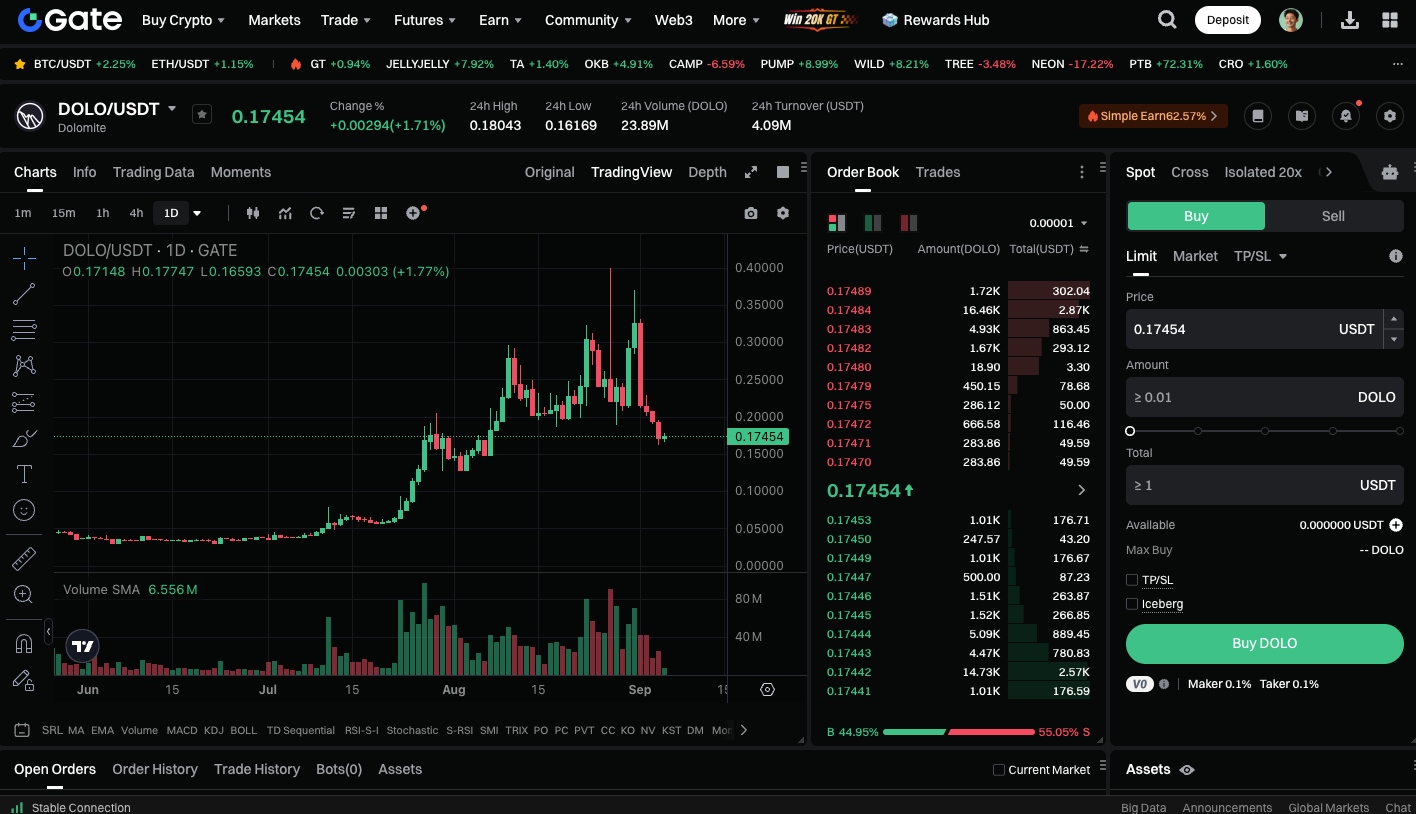1416x814 pixels.
Task: Expand the Trade dropdown menu
Action: click(346, 20)
